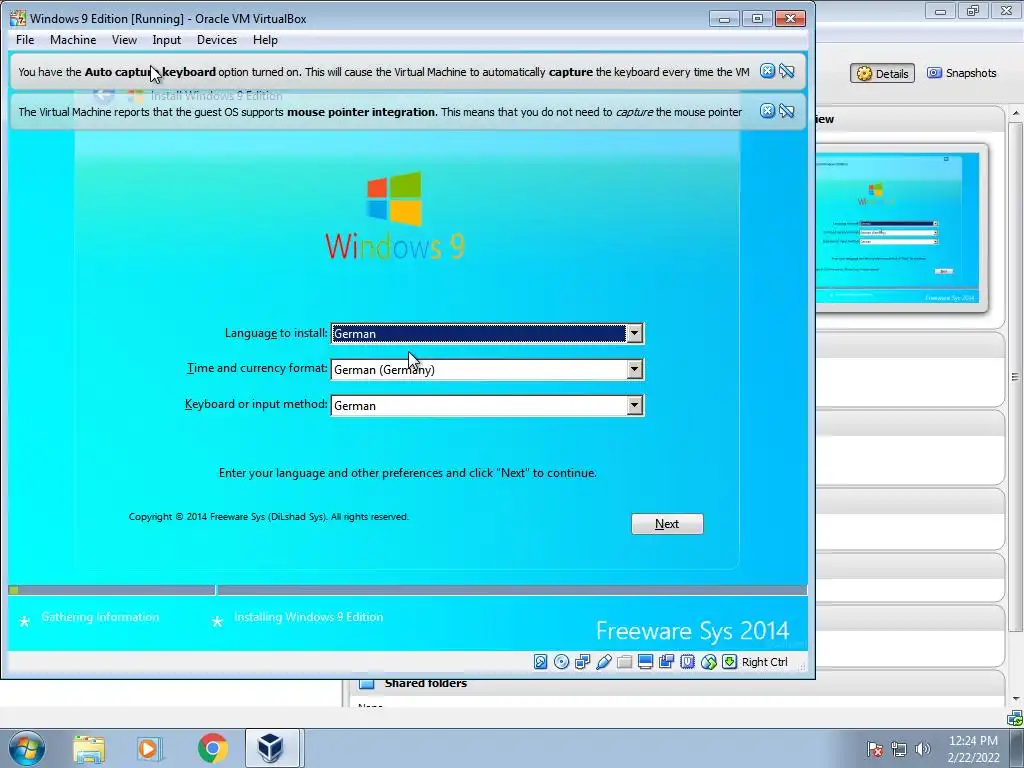
Task: Click the Manager vertical scrollbar thumb
Action: coord(1016,377)
